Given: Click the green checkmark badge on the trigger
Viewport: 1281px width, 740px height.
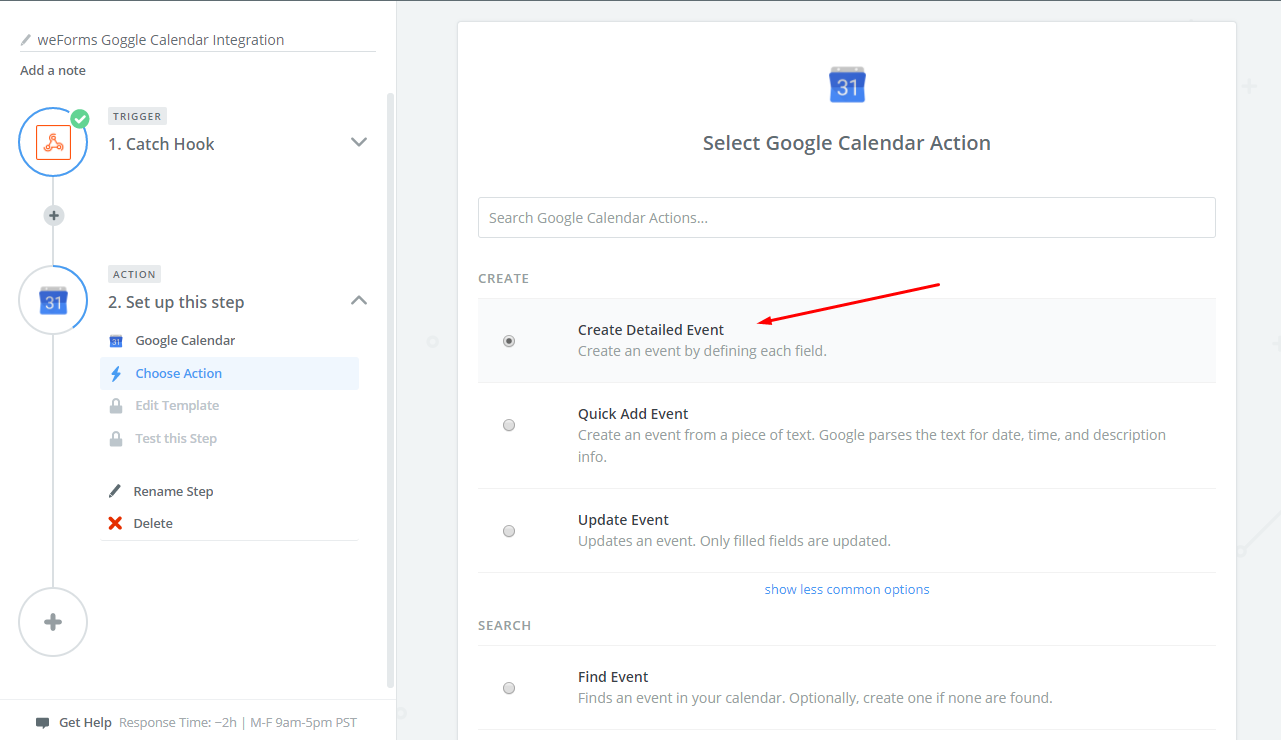Looking at the screenshot, I should click(80, 119).
